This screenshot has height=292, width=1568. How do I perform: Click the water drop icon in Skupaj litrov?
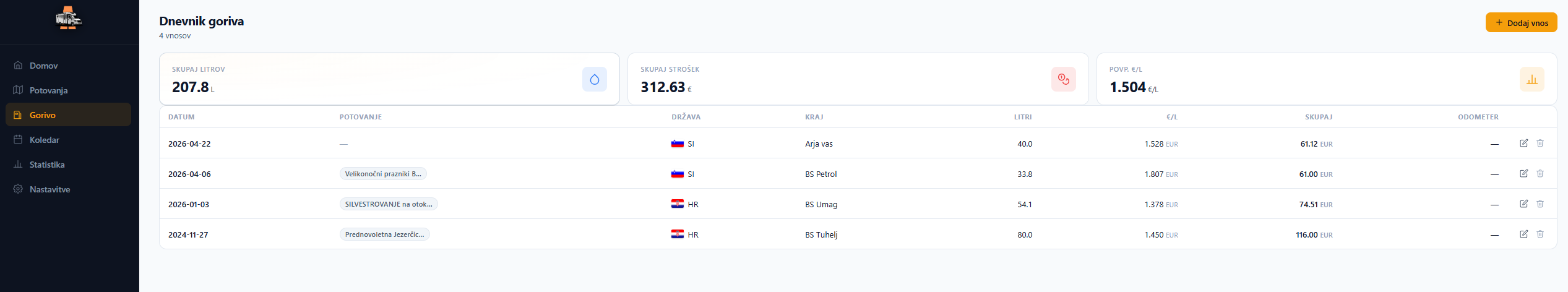click(x=594, y=79)
